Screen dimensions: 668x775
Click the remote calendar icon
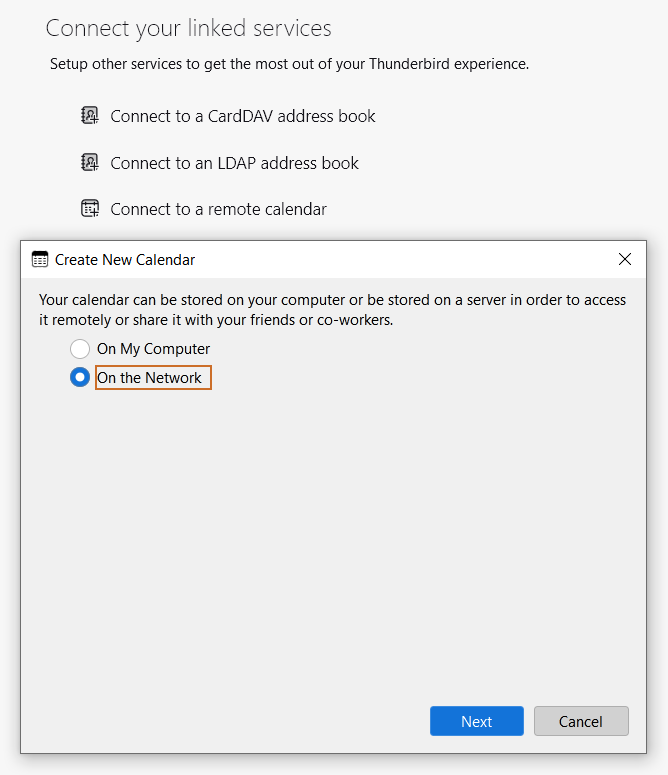(90, 209)
